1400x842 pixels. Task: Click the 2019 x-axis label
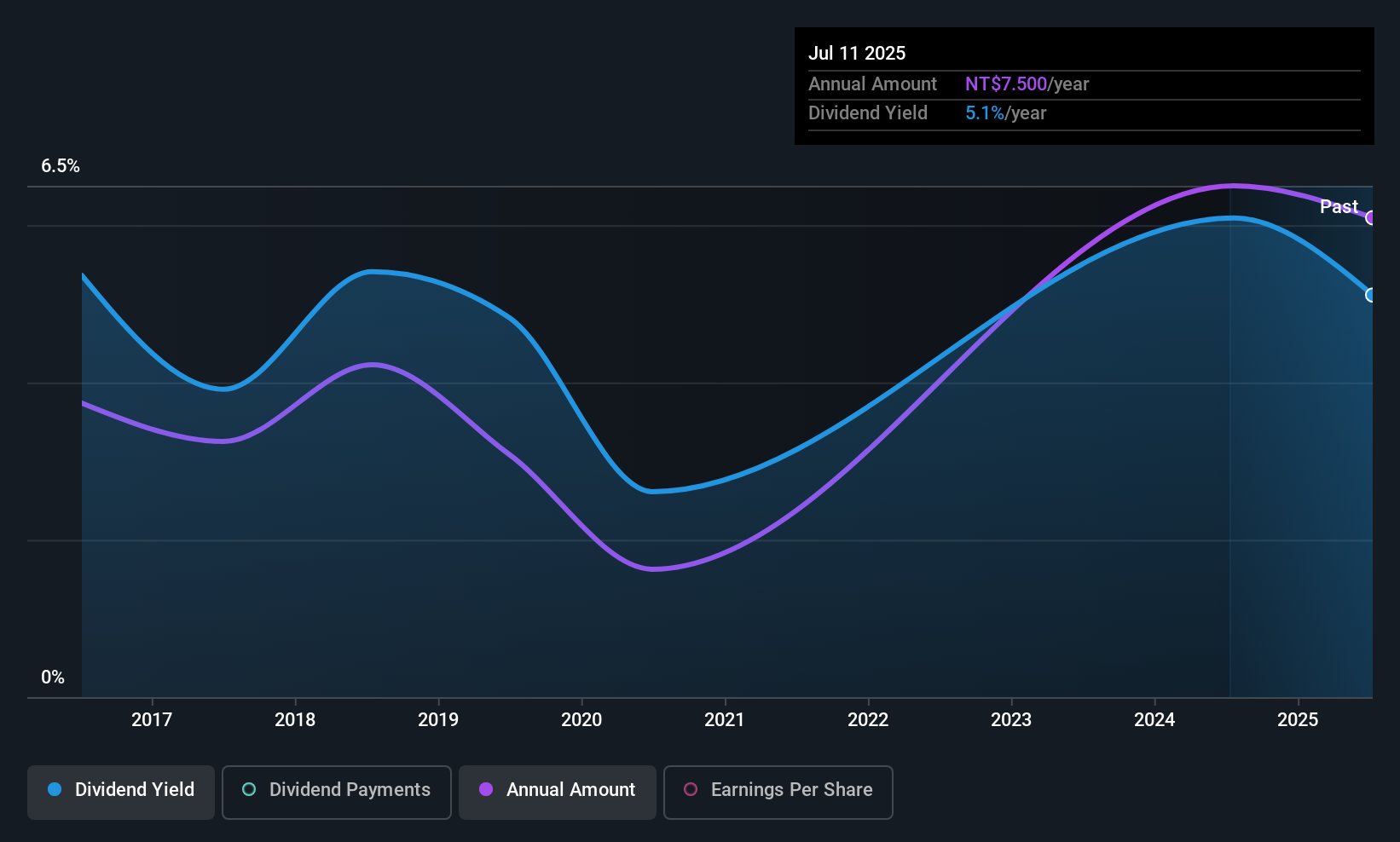pyautogui.click(x=438, y=719)
